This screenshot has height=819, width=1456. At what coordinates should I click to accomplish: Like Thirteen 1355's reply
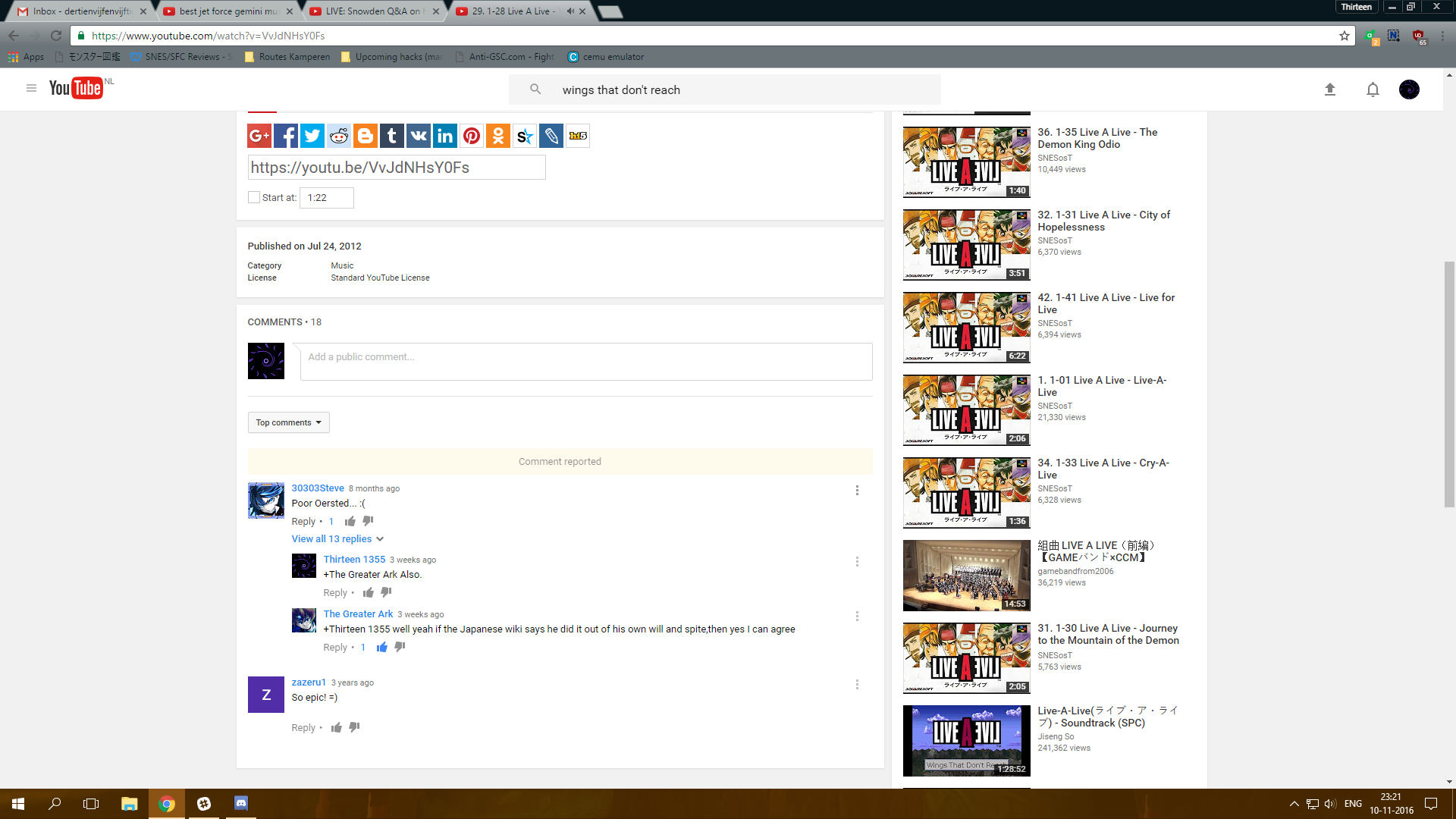pos(369,592)
